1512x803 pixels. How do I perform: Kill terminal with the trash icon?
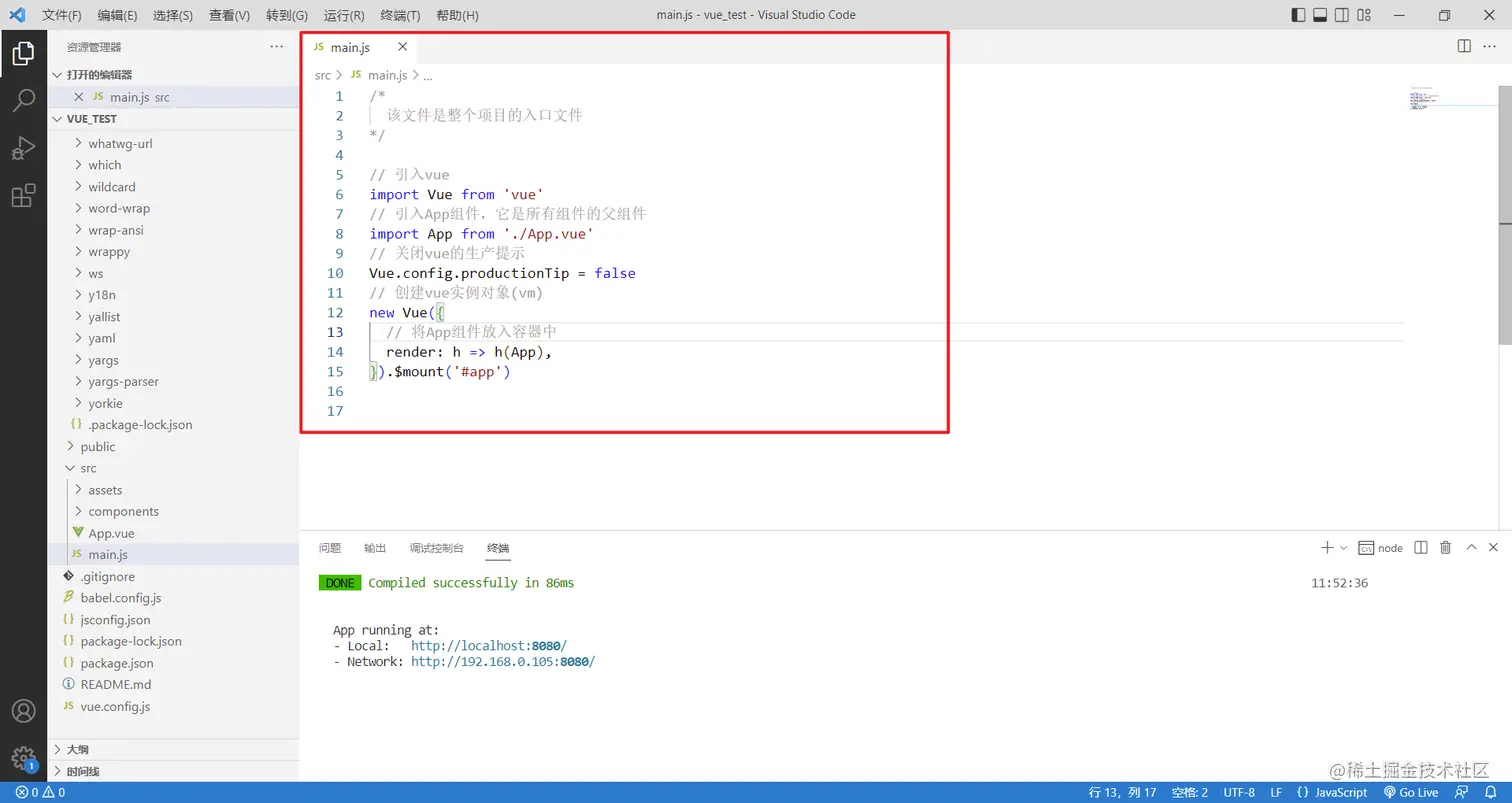1445,547
